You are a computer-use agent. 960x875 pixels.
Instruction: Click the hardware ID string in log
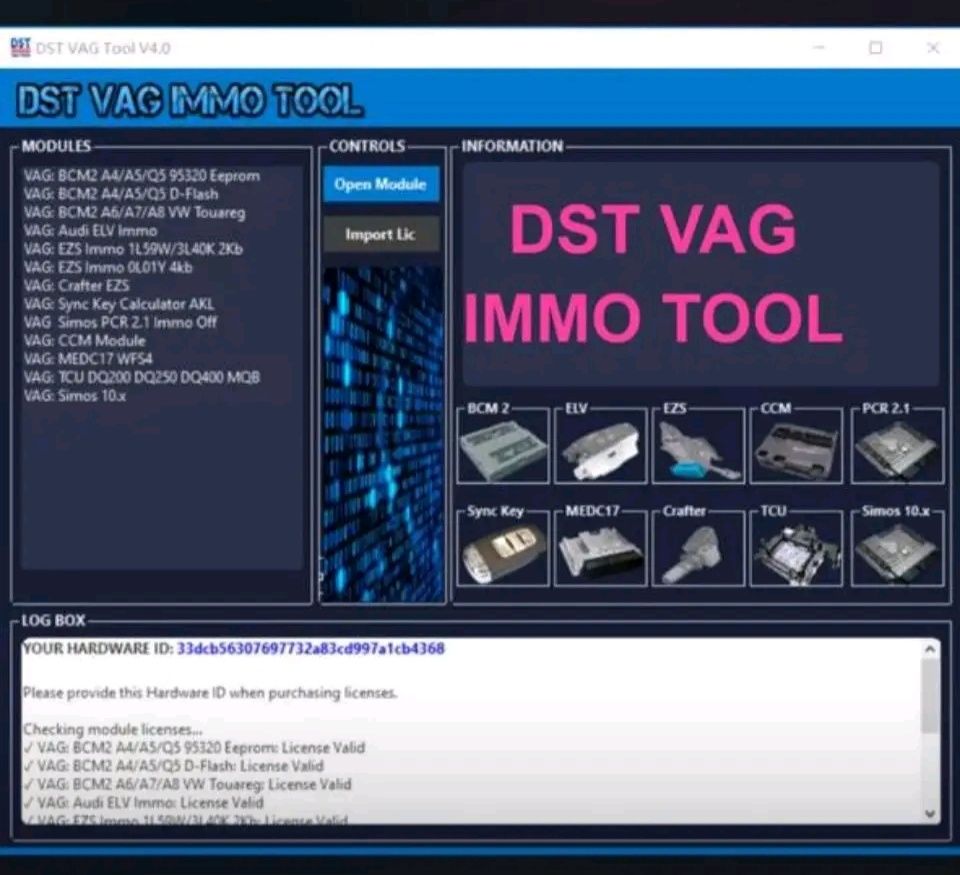coord(310,649)
